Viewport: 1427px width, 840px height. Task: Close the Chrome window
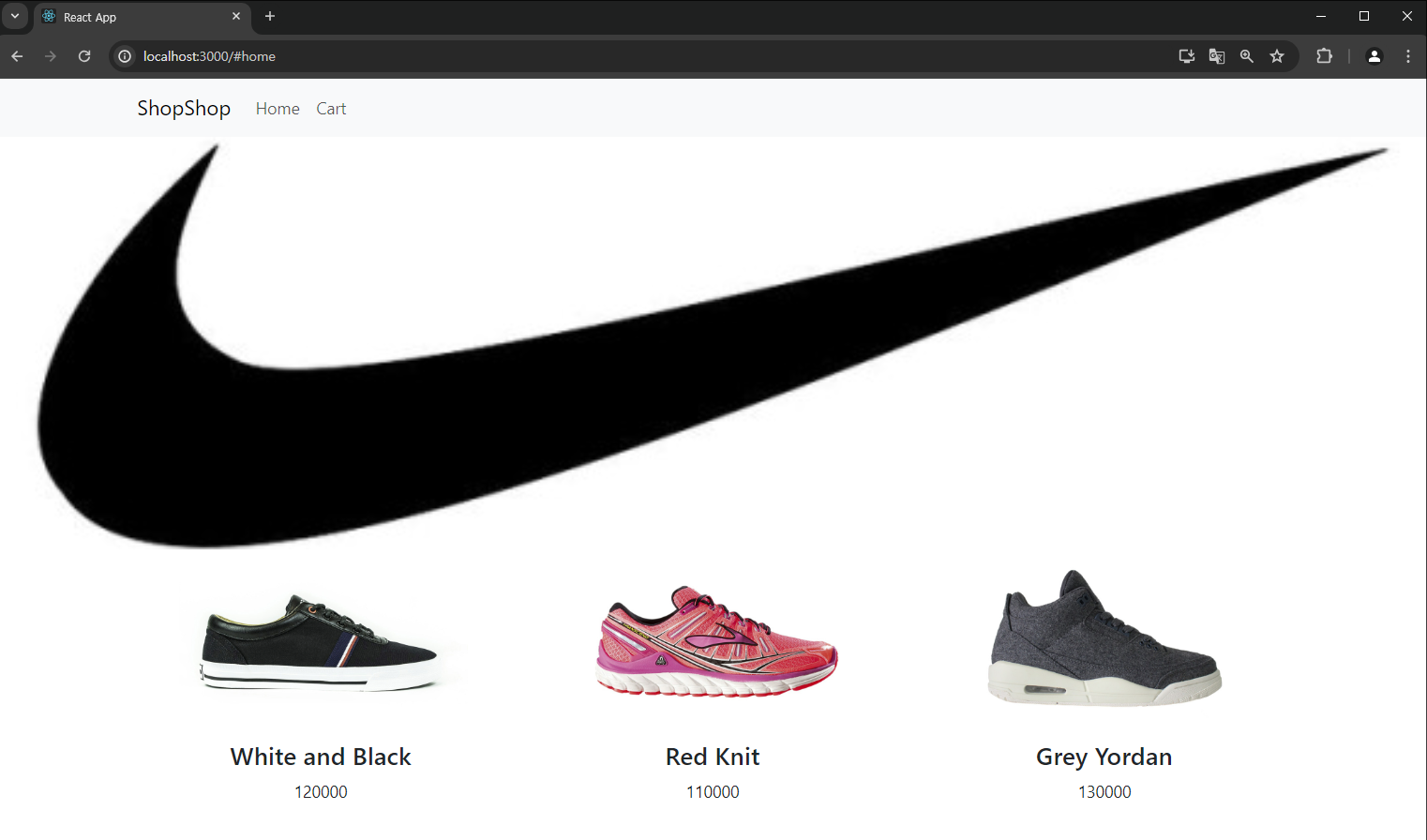(x=1406, y=16)
